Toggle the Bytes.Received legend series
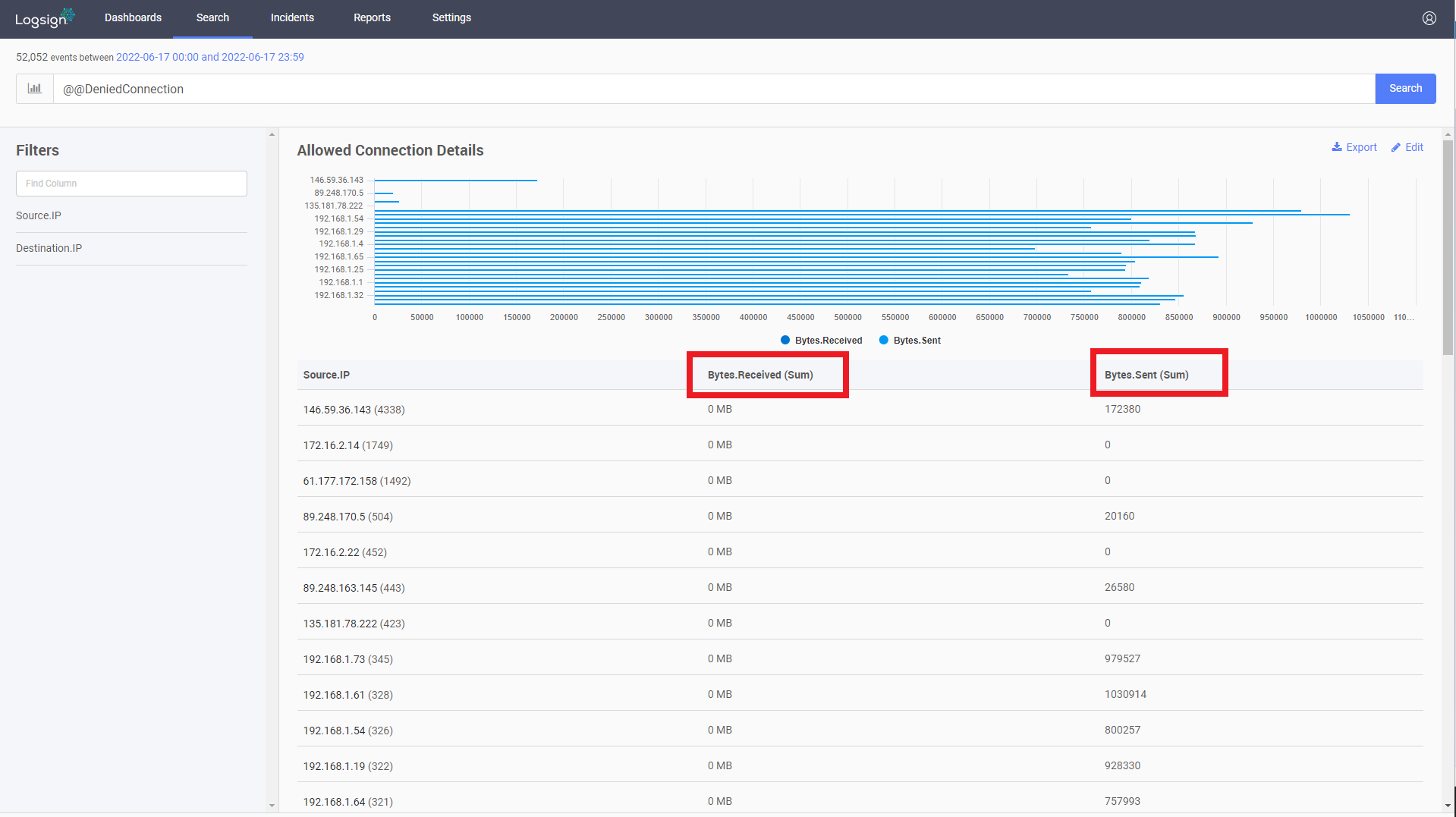The width and height of the screenshot is (1456, 817). coord(821,340)
